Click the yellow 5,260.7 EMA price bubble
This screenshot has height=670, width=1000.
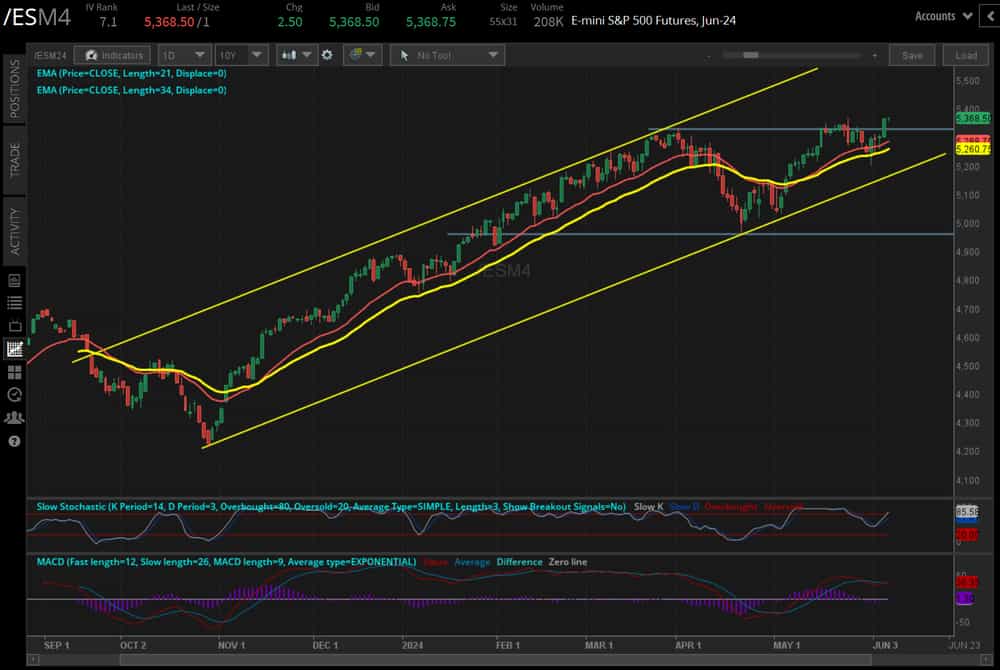click(973, 149)
